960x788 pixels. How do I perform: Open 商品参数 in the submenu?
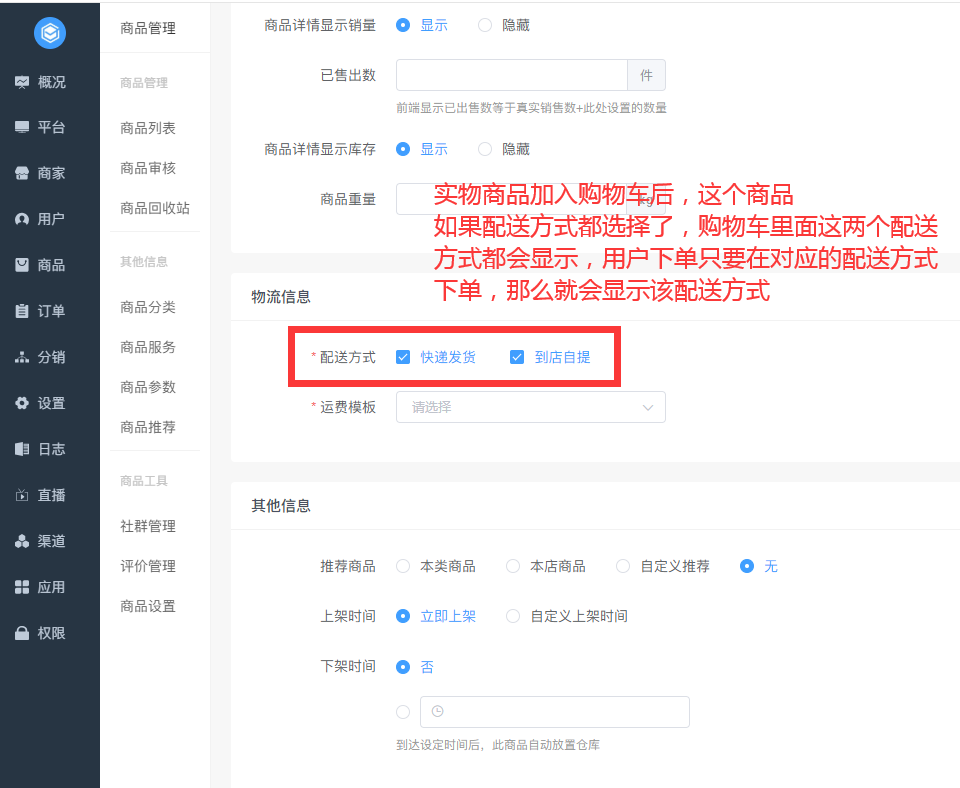148,387
